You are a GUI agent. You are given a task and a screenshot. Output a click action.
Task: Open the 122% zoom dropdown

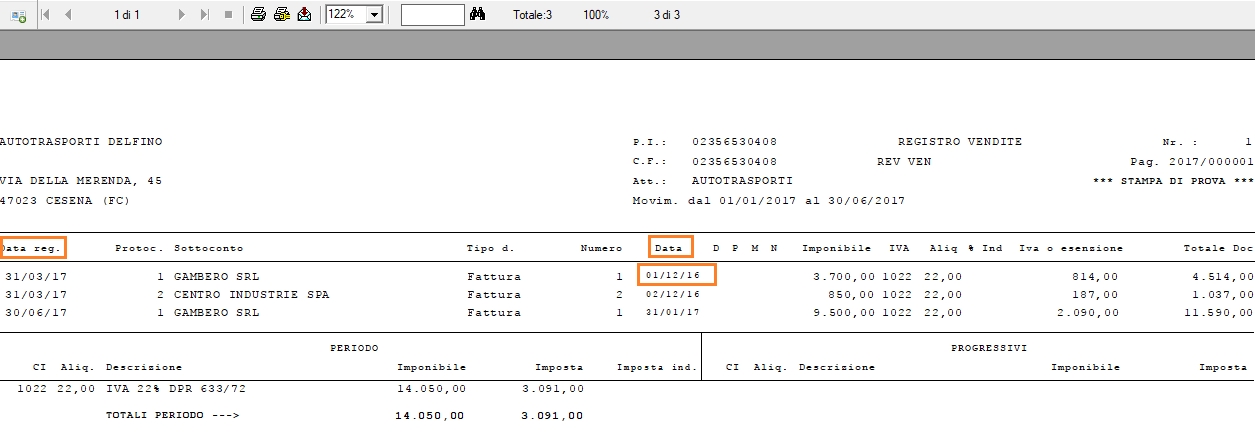click(375, 16)
